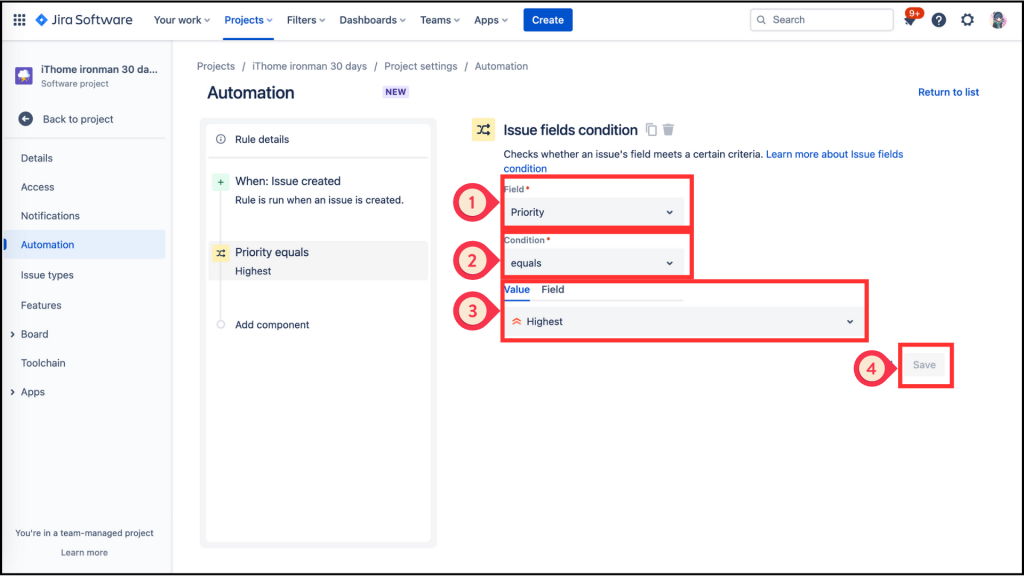Open Toolchain in the sidebar

pyautogui.click(x=43, y=363)
